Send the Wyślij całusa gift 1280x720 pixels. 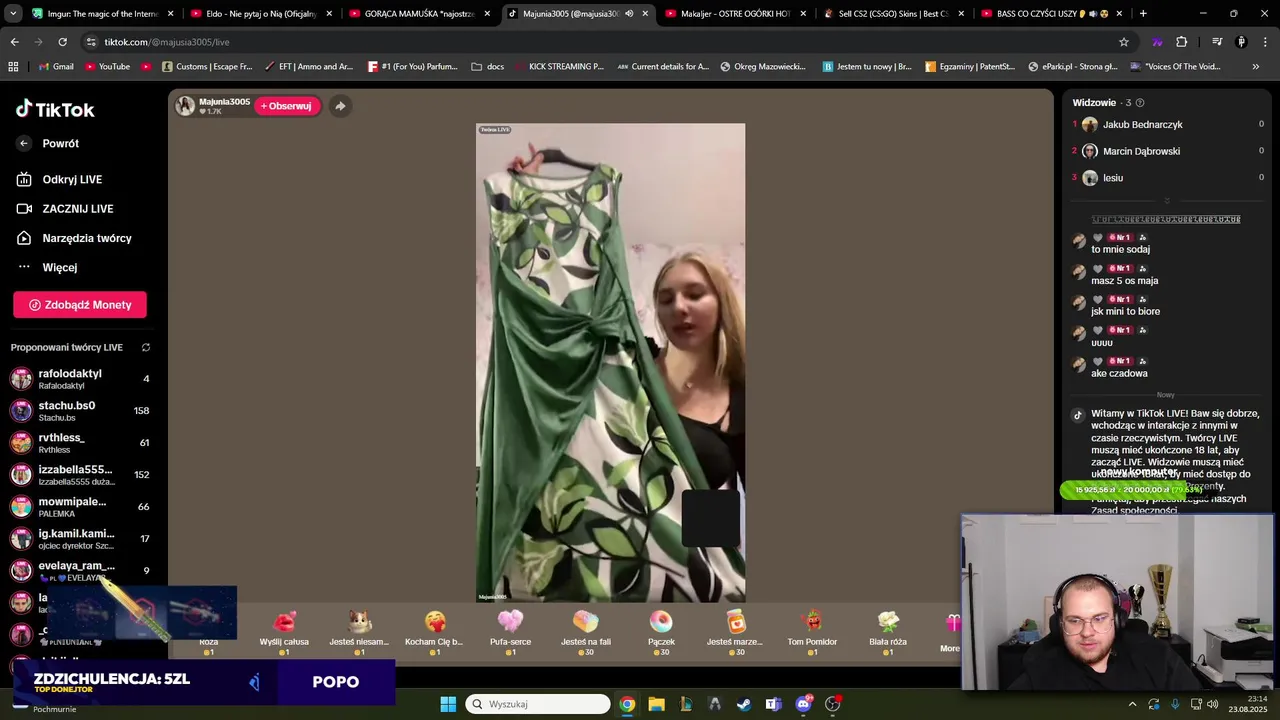click(x=284, y=633)
